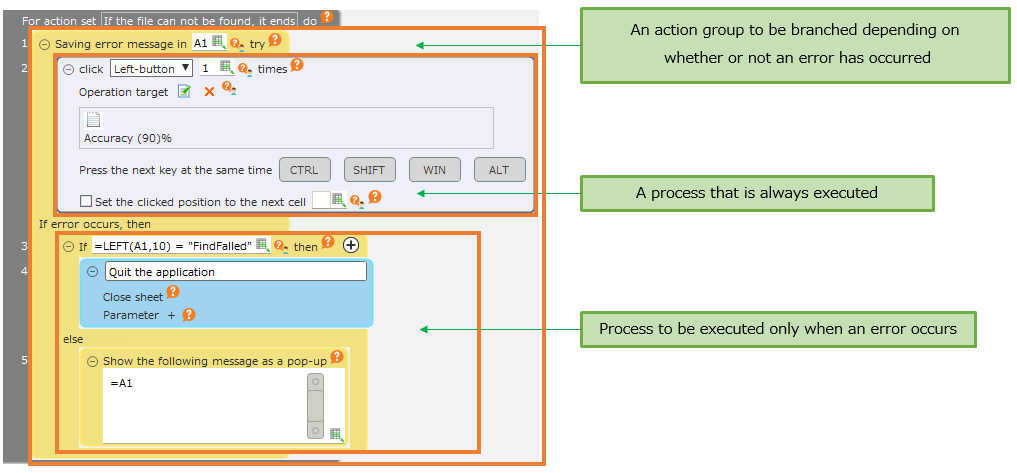This screenshot has width=1017, height=473.
Task: Open the help icon beside Close sheet
Action: (173, 292)
